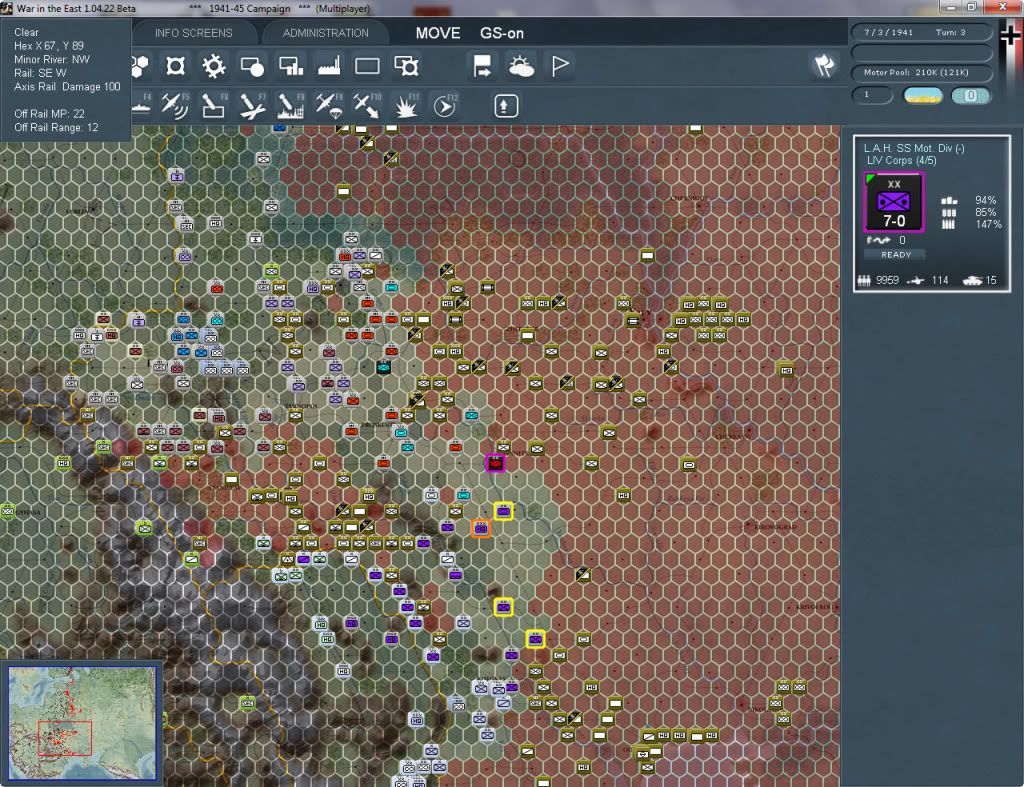Click the GS-on indicator
1024x787 pixels.
click(x=502, y=33)
